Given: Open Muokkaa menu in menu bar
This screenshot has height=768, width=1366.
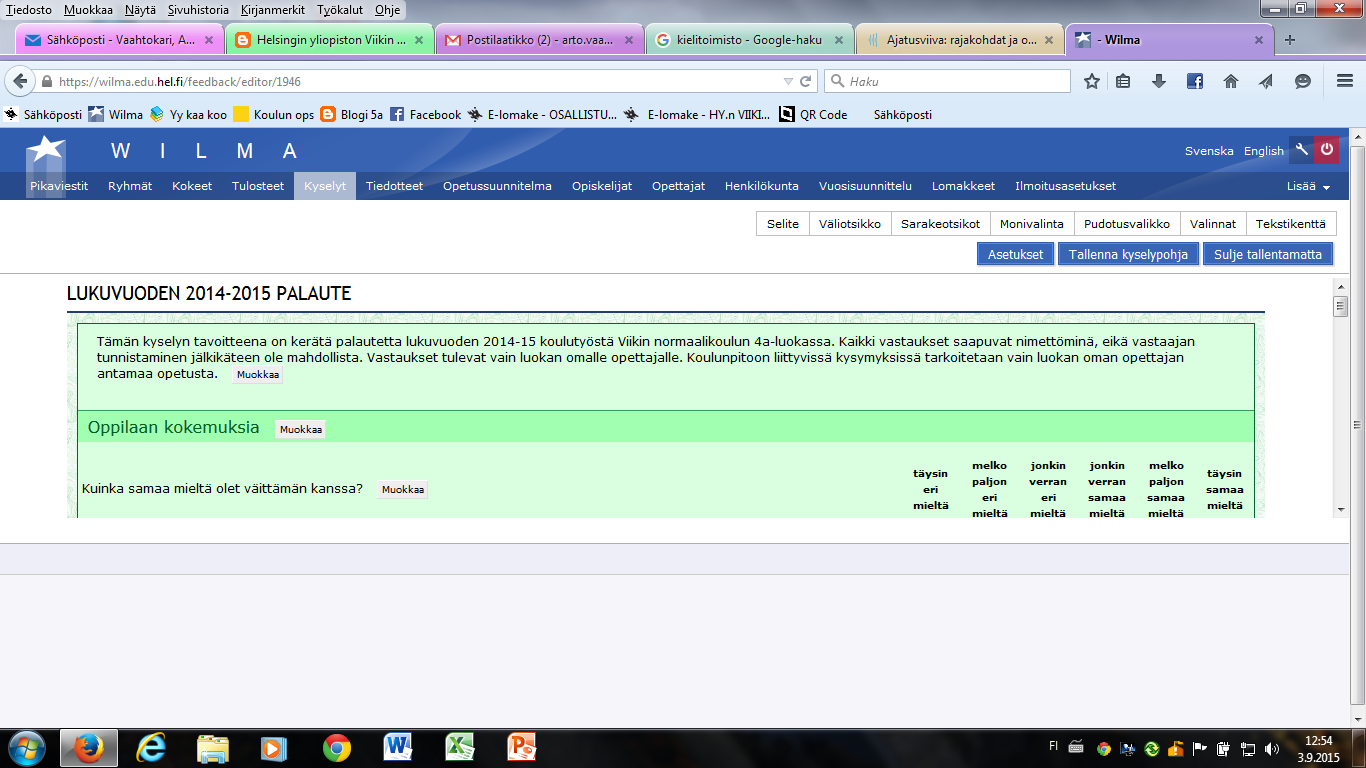Looking at the screenshot, I should pyautogui.click(x=88, y=10).
